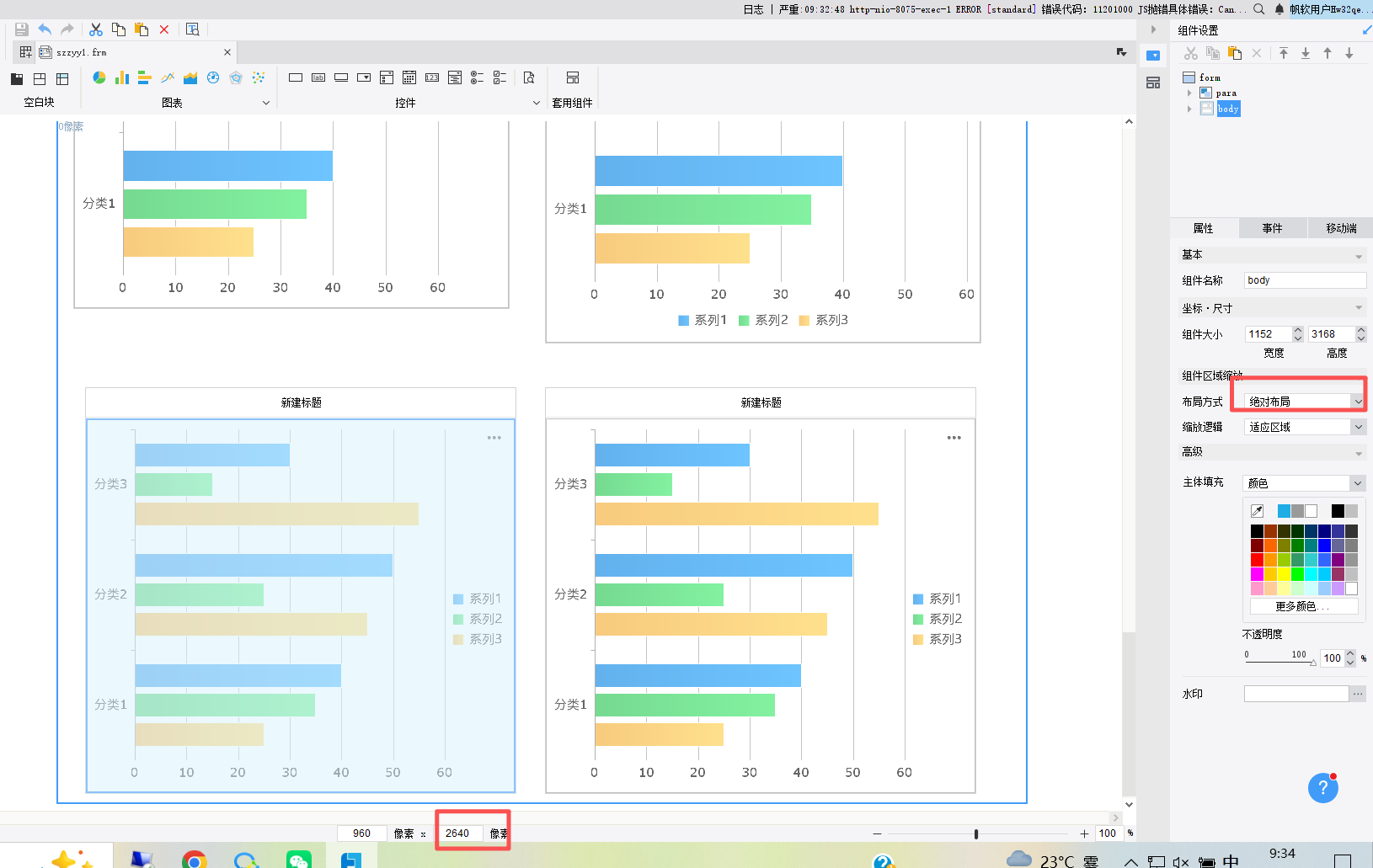Add a date picker widget
Image resolution: width=1373 pixels, height=868 pixels.
[409, 77]
